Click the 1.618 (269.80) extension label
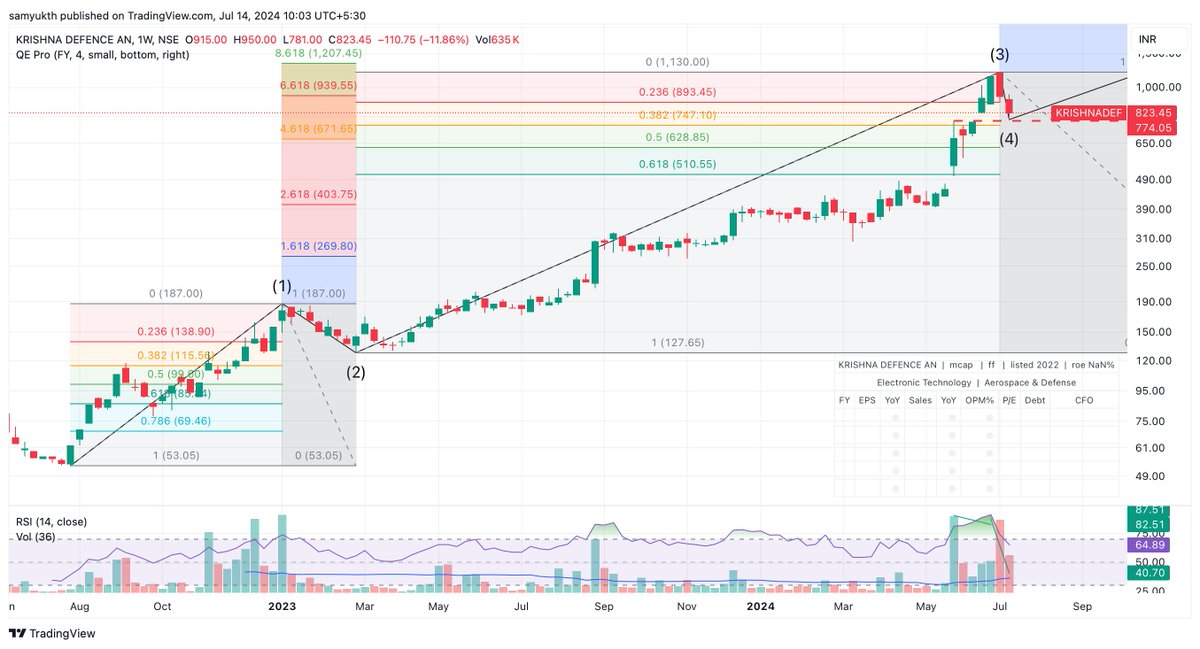The height and width of the screenshot is (649, 1200). tap(319, 245)
